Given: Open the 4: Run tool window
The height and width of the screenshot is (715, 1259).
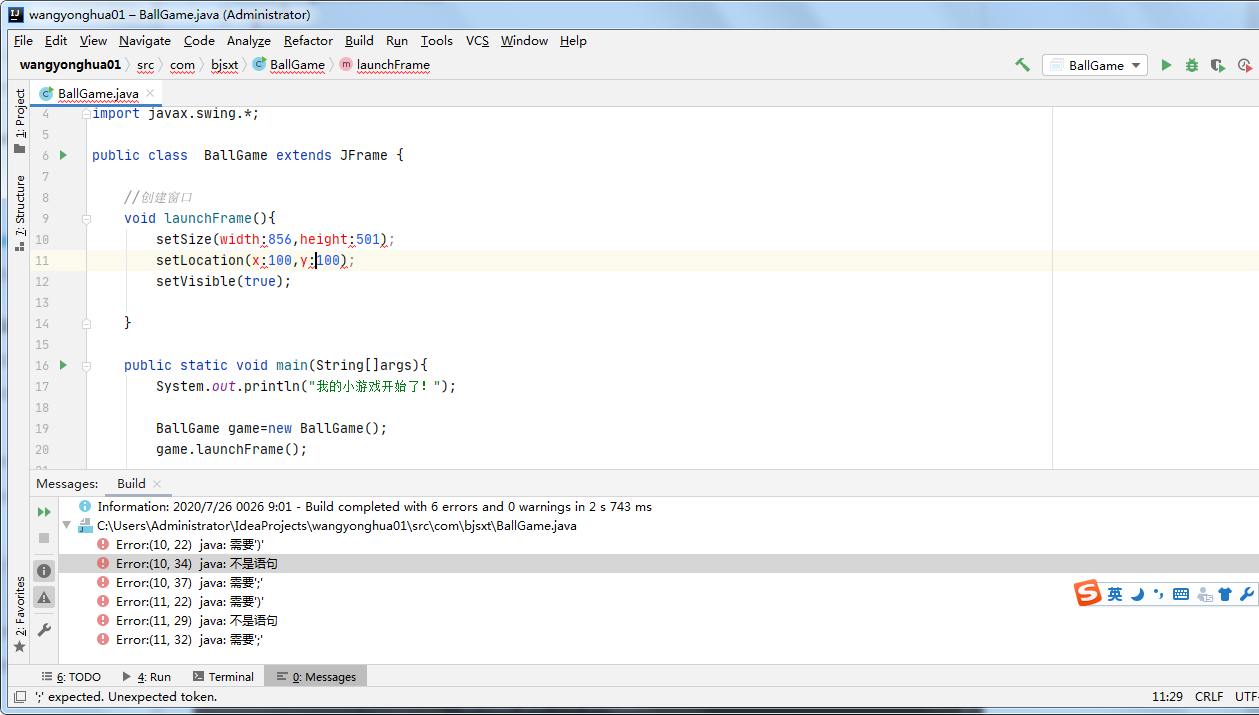Looking at the screenshot, I should coord(146,677).
